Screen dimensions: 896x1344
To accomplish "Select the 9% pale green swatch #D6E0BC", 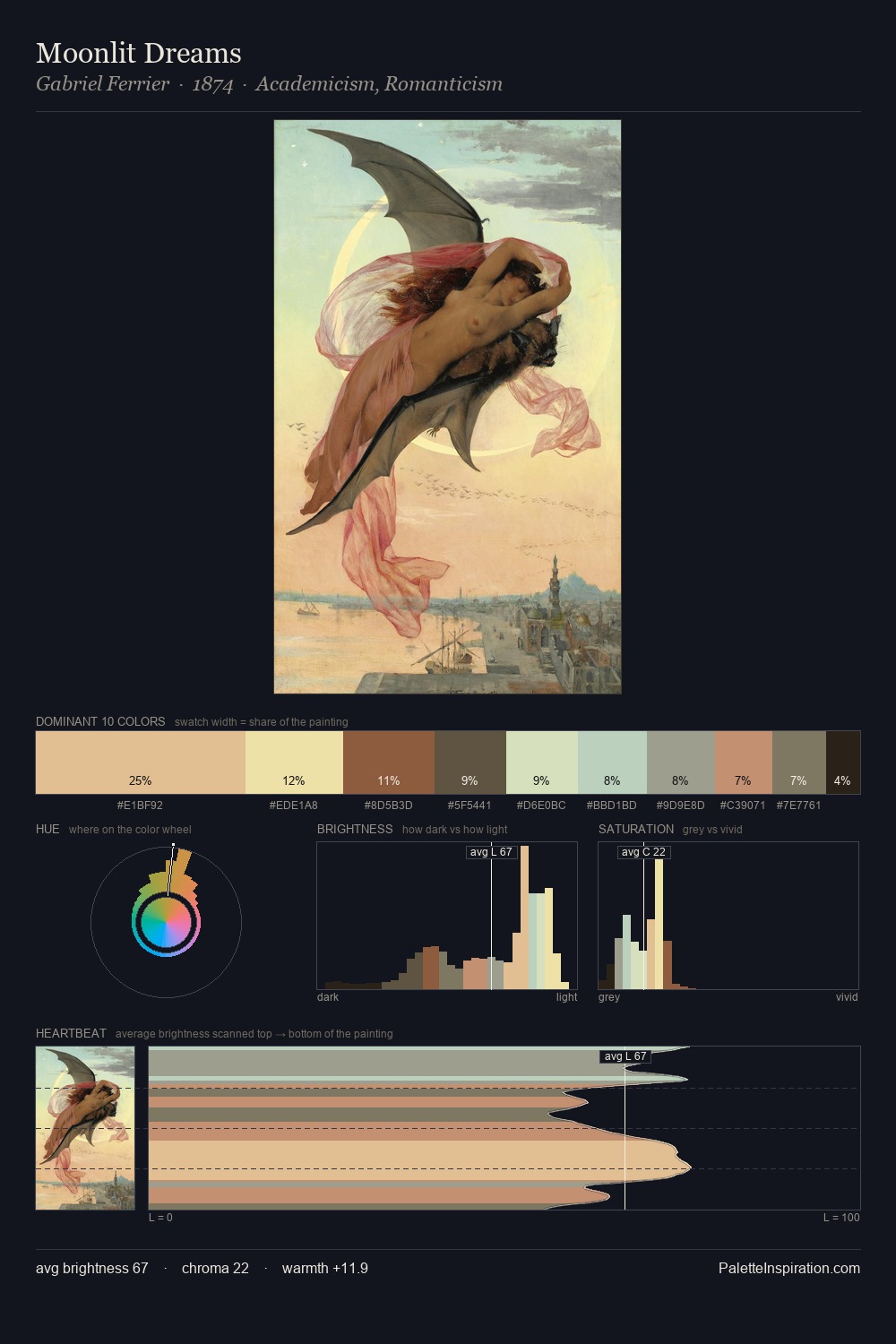I will click(542, 762).
